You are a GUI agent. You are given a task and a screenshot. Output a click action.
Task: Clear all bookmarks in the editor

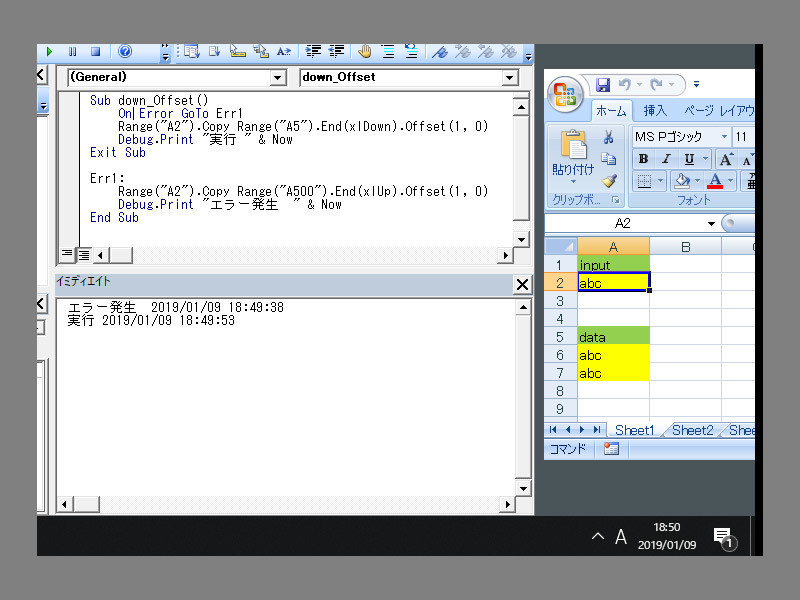(x=508, y=52)
